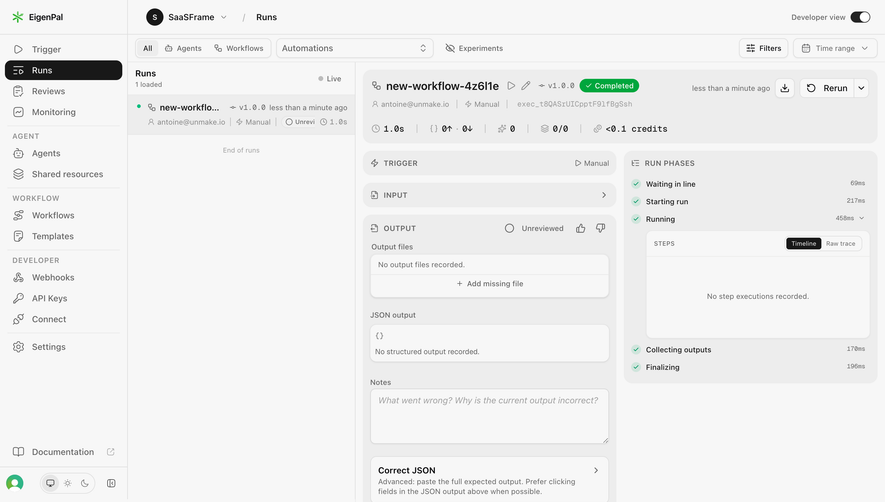Toggle the Experiments visibility
Viewport: 885px width, 502px height.
tap(474, 48)
